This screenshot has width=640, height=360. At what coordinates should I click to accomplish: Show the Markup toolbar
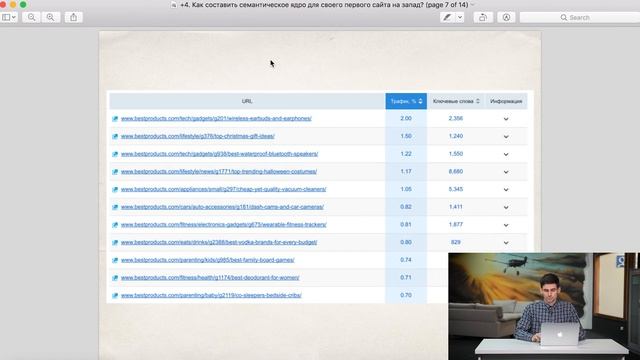[507, 17]
